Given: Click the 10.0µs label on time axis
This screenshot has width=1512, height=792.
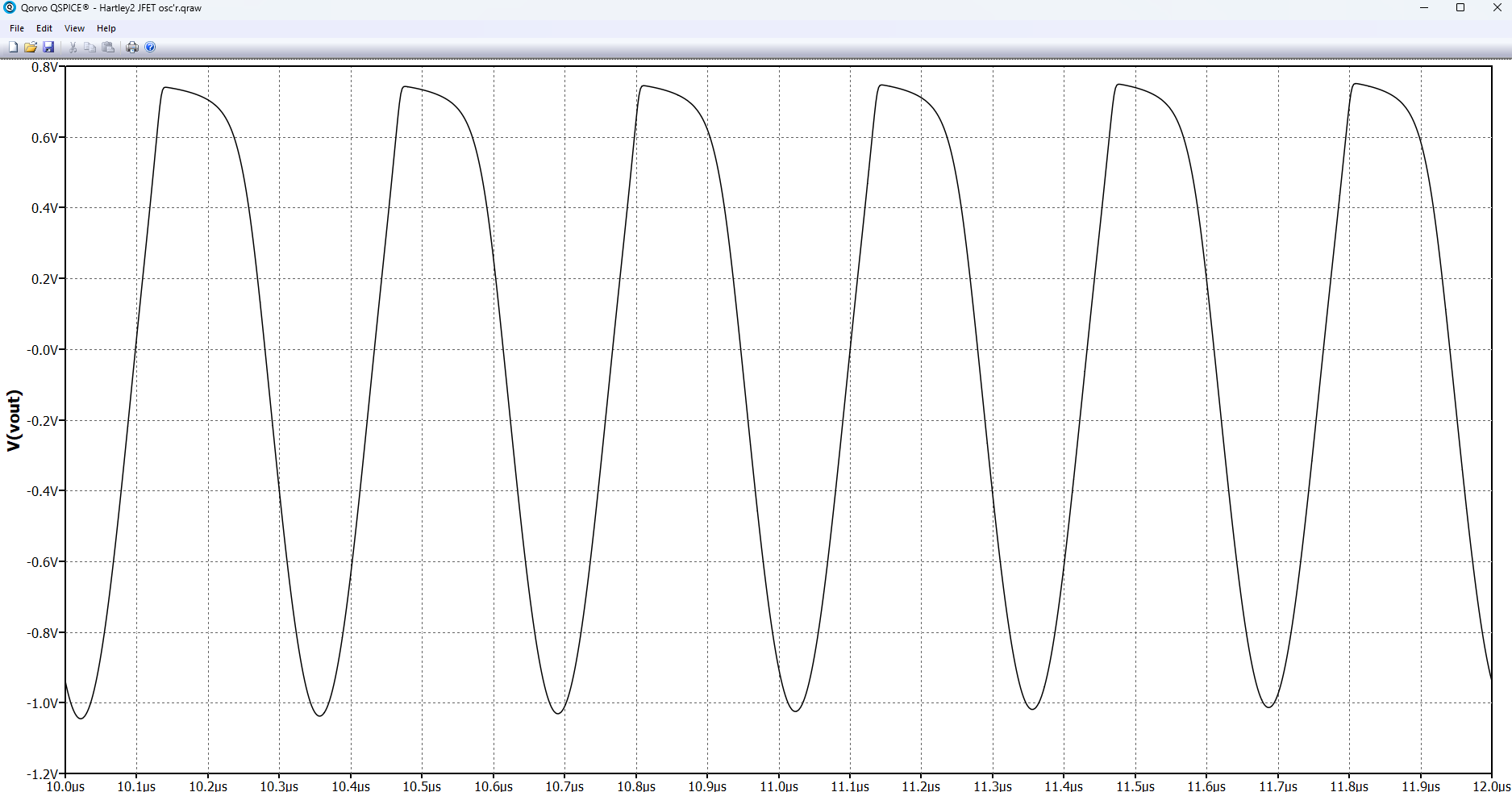Looking at the screenshot, I should 65,786.
